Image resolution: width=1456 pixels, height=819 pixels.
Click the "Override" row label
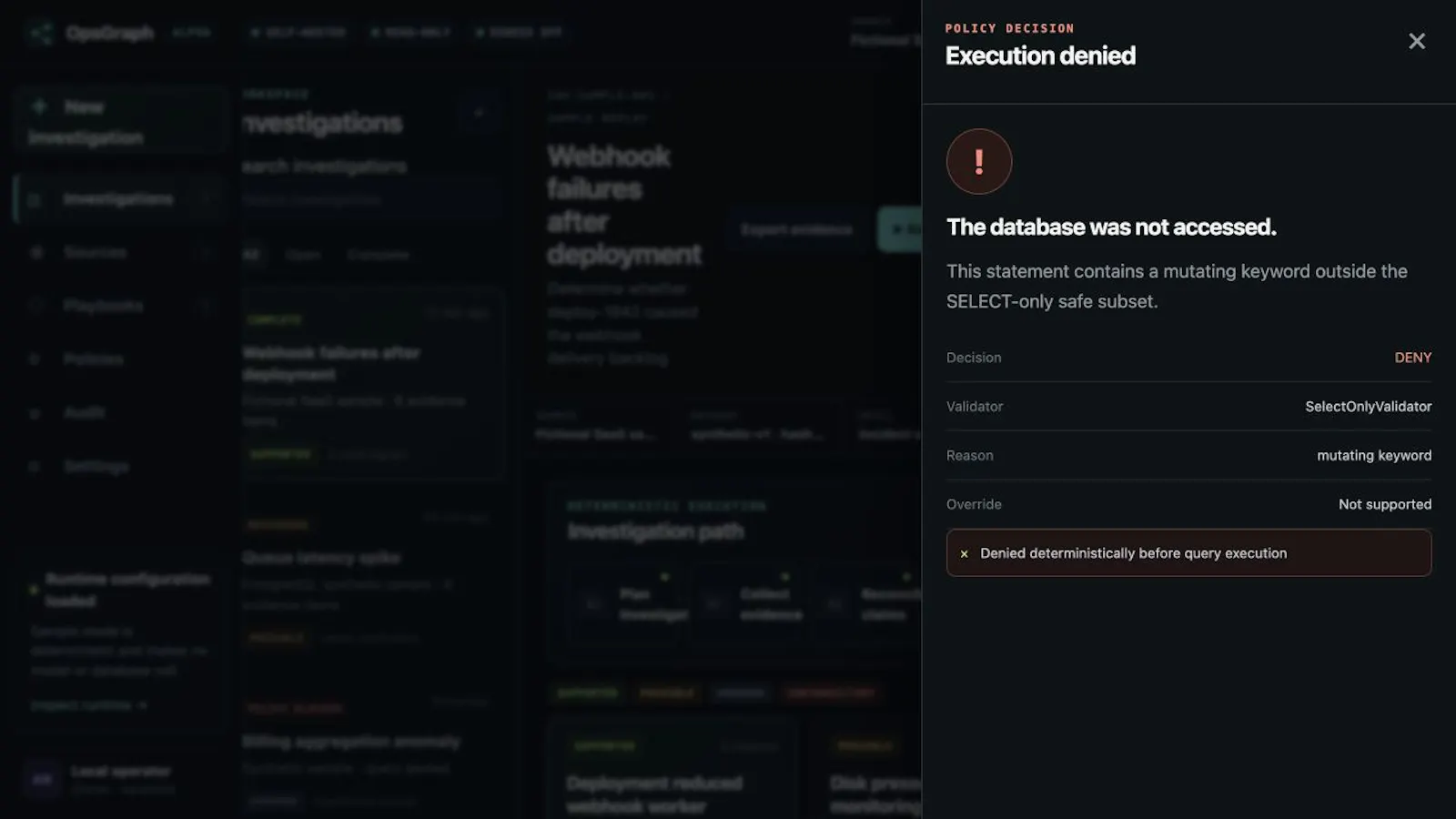click(974, 504)
